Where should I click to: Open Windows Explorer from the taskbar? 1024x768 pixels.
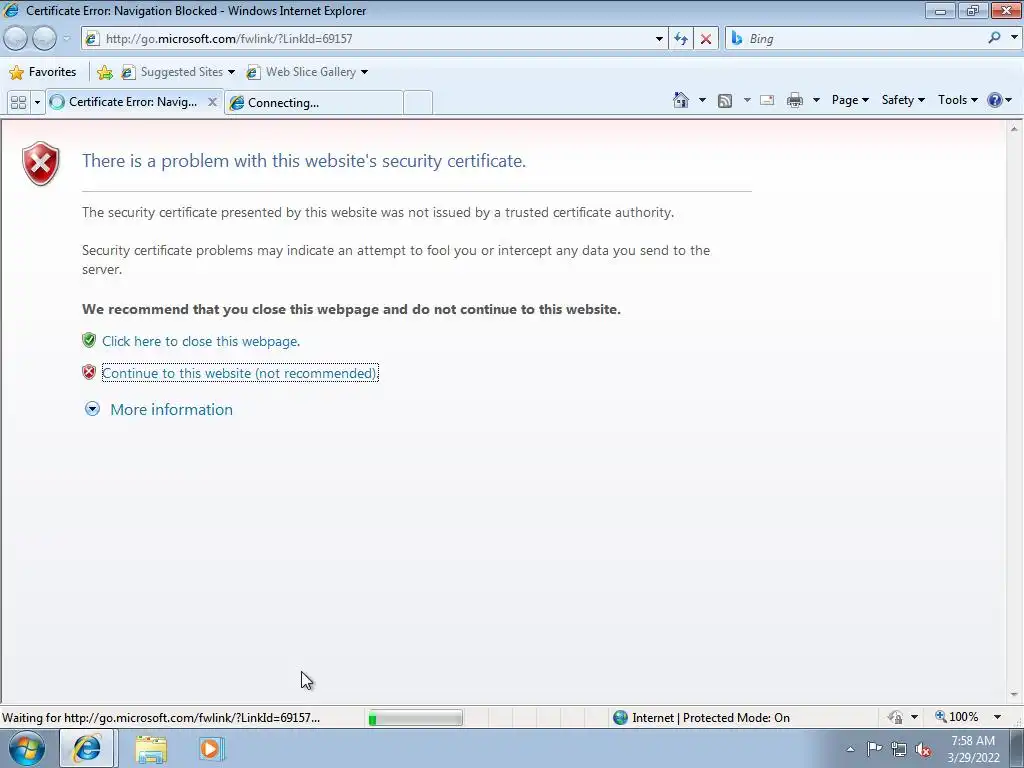click(x=151, y=749)
